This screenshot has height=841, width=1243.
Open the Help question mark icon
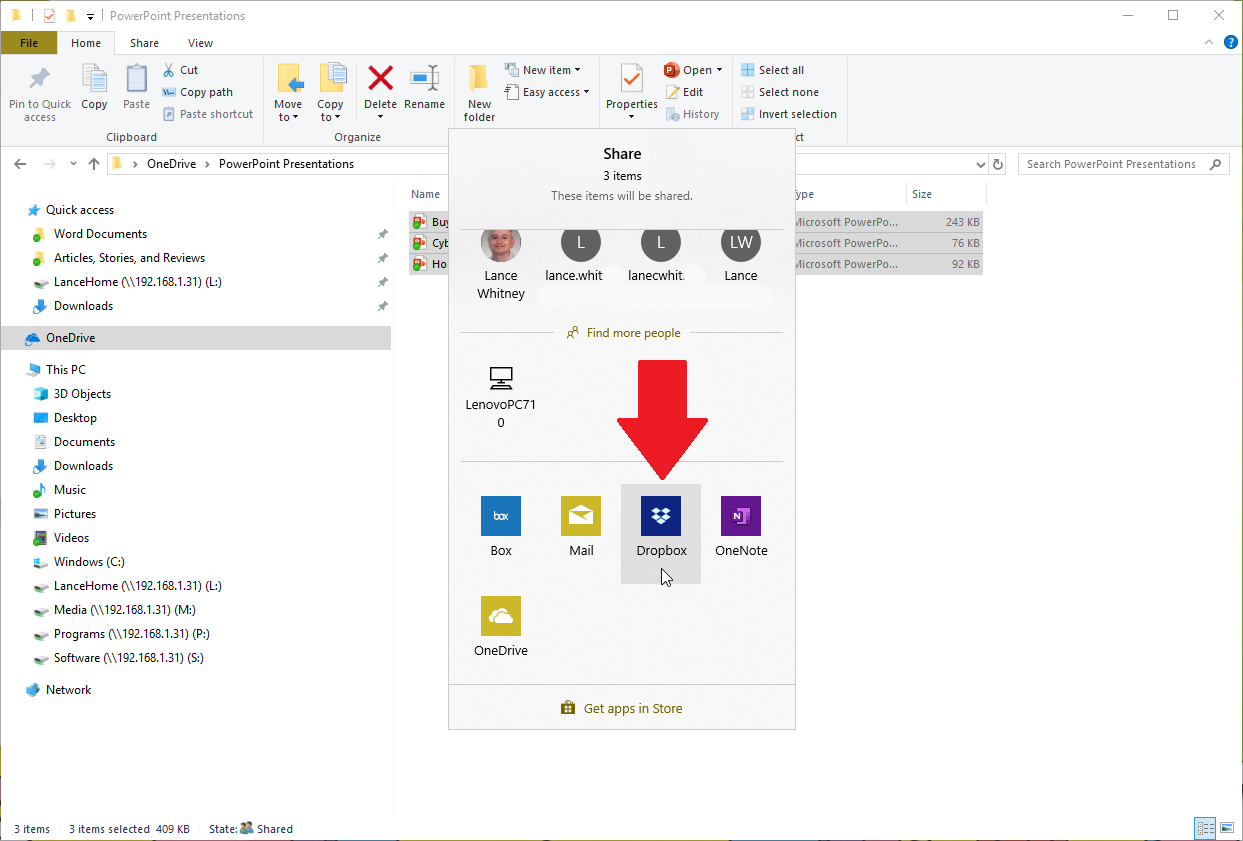[x=1231, y=43]
